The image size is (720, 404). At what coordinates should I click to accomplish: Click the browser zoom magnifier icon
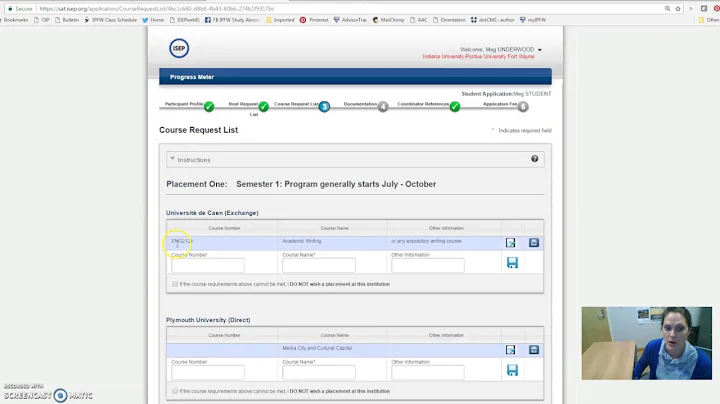click(667, 9)
